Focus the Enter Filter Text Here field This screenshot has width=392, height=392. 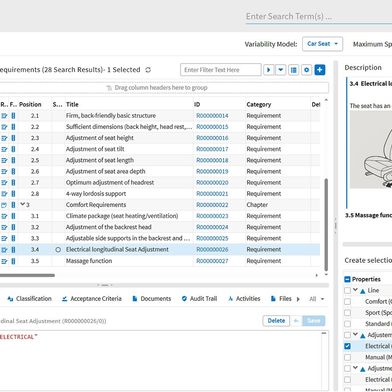point(221,70)
